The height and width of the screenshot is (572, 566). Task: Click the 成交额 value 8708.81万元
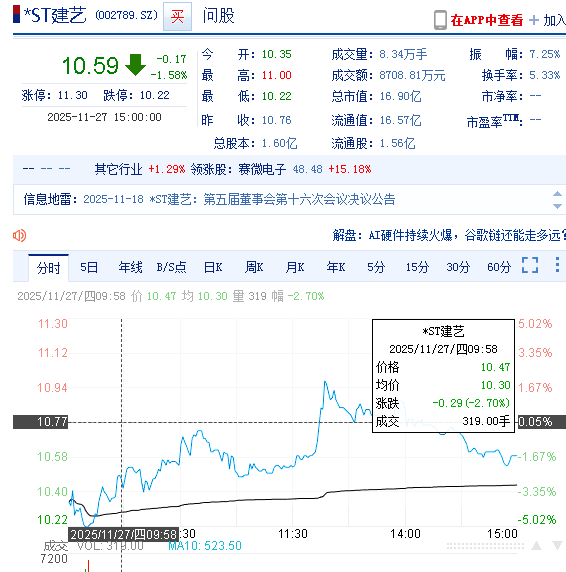(412, 76)
